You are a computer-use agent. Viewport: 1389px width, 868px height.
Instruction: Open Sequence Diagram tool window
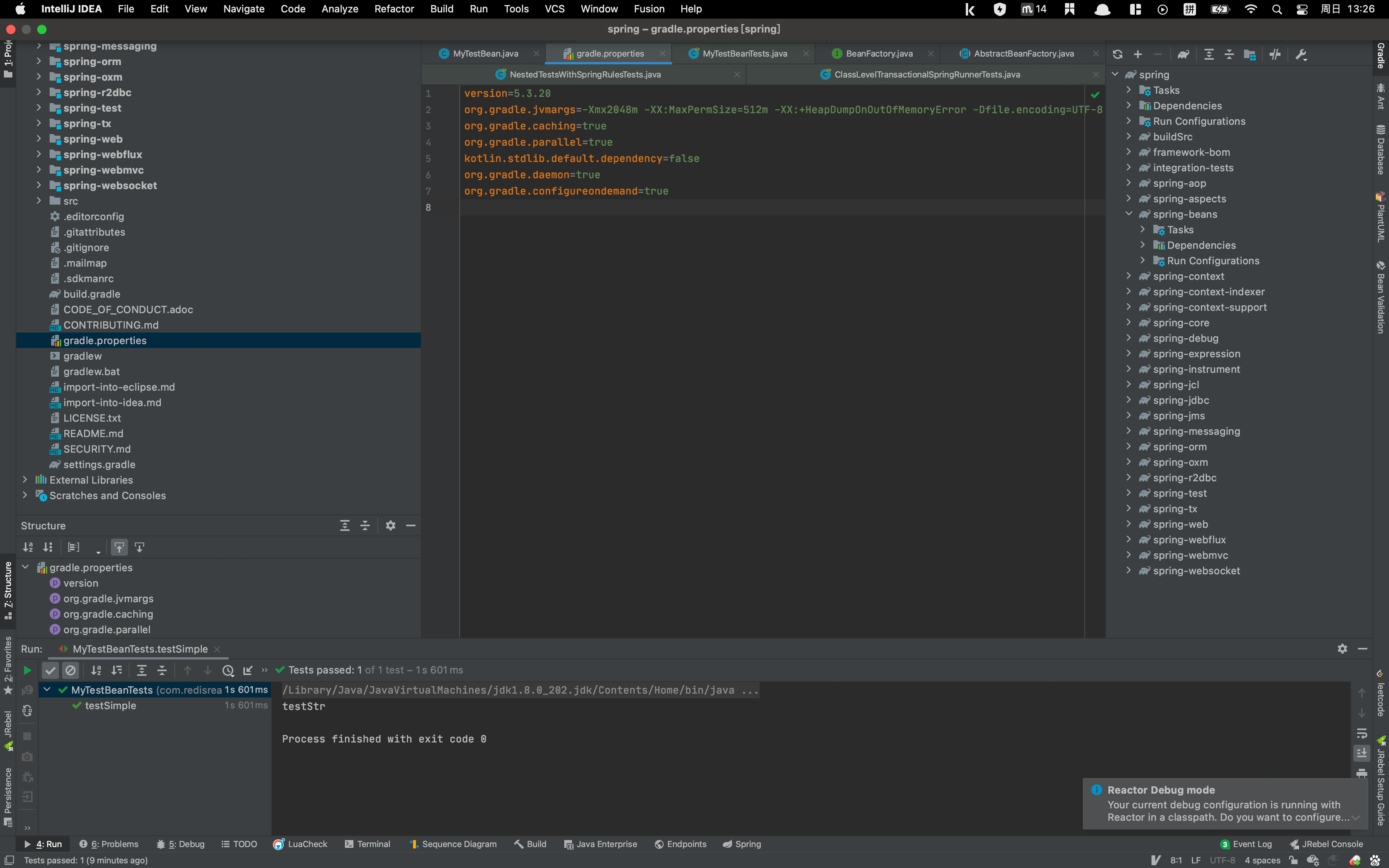[453, 844]
